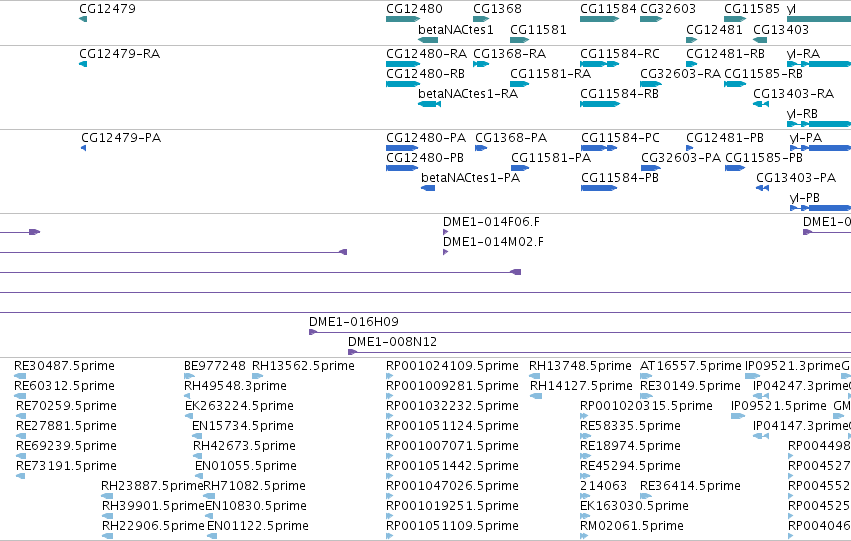This screenshot has height=541, width=851.
Task: Select BAC end DME1-014F06.F
Action: (491, 222)
